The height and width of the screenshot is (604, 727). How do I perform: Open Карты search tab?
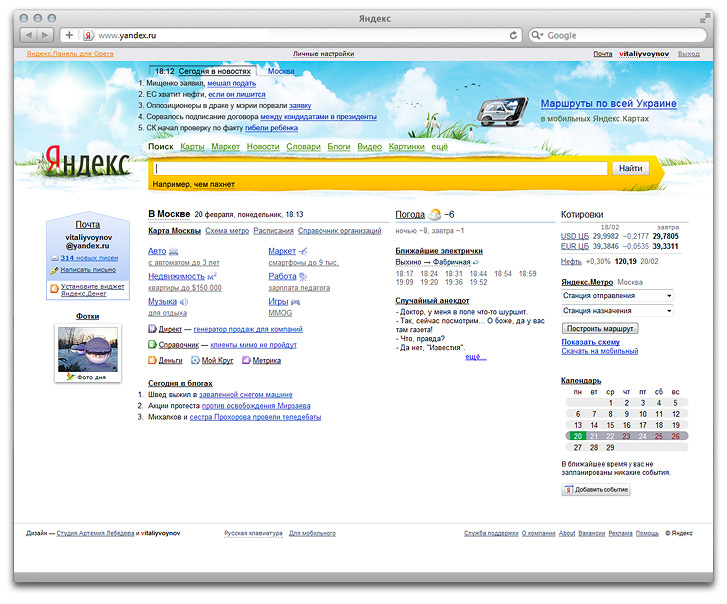tap(192, 147)
